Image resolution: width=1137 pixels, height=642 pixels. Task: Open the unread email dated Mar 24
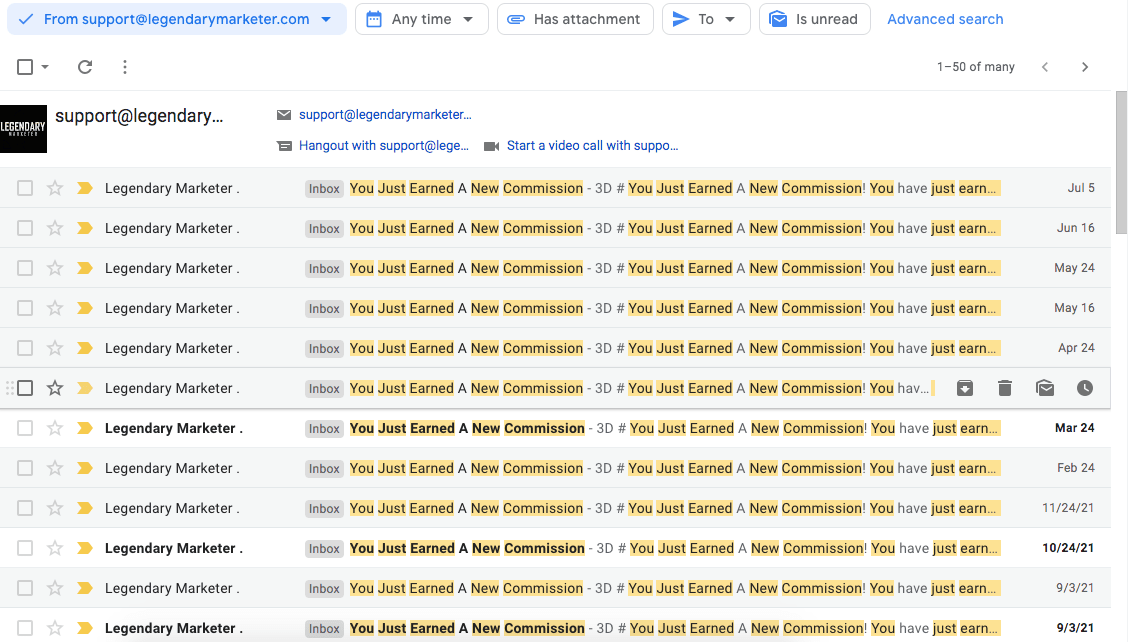555,428
